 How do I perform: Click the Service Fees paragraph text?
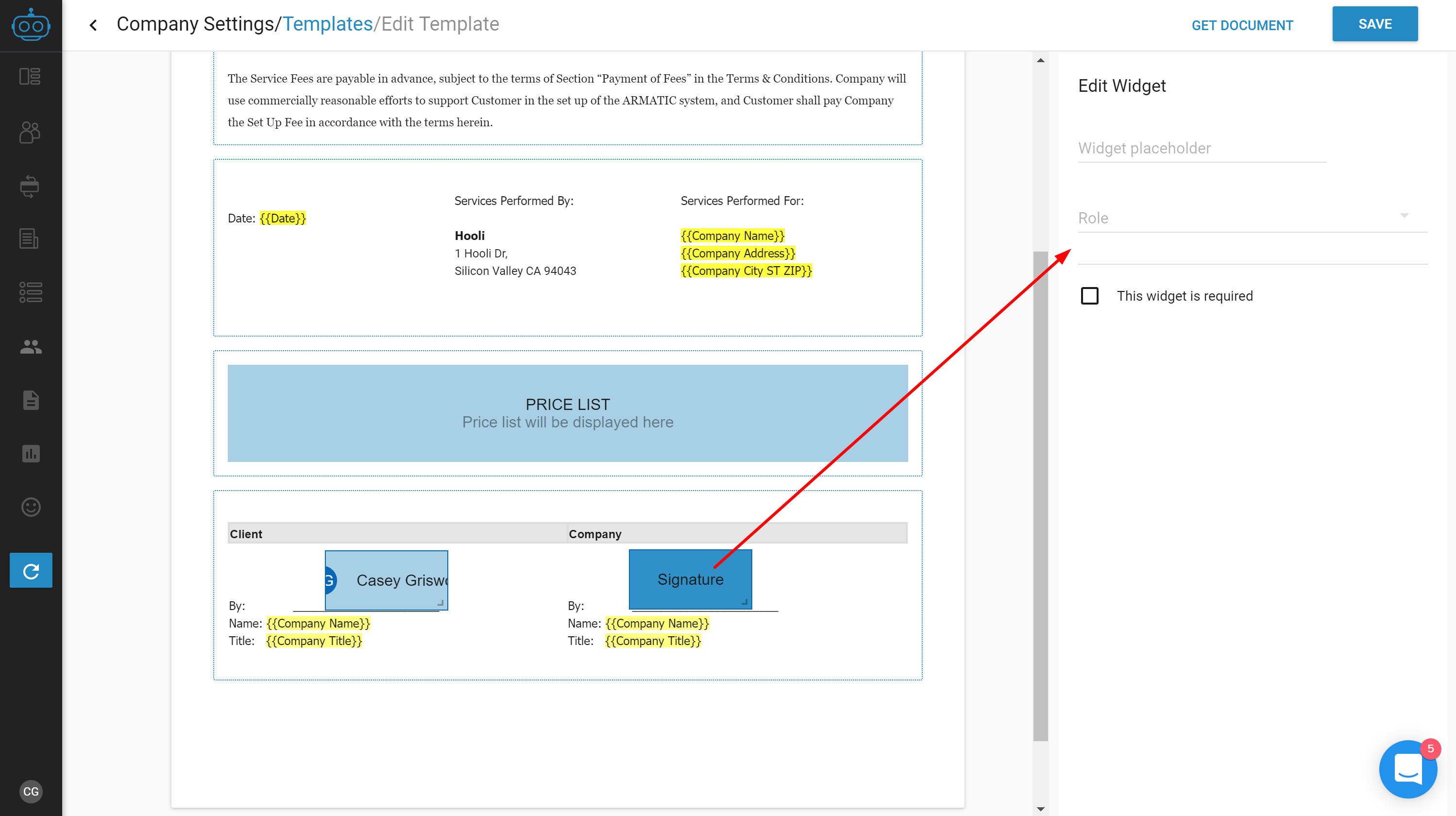567,100
